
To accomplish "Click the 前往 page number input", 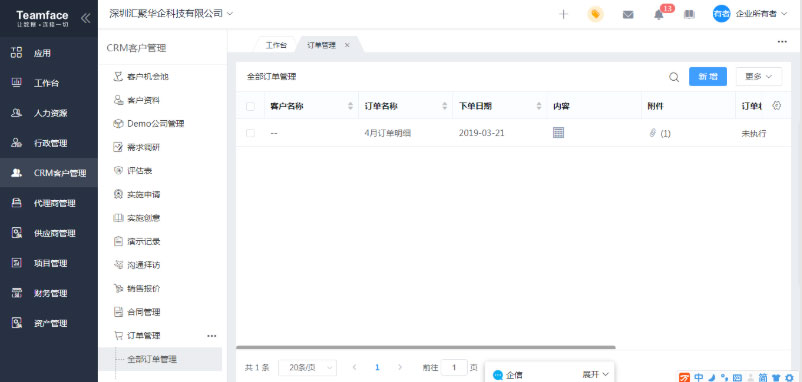I will [454, 367].
